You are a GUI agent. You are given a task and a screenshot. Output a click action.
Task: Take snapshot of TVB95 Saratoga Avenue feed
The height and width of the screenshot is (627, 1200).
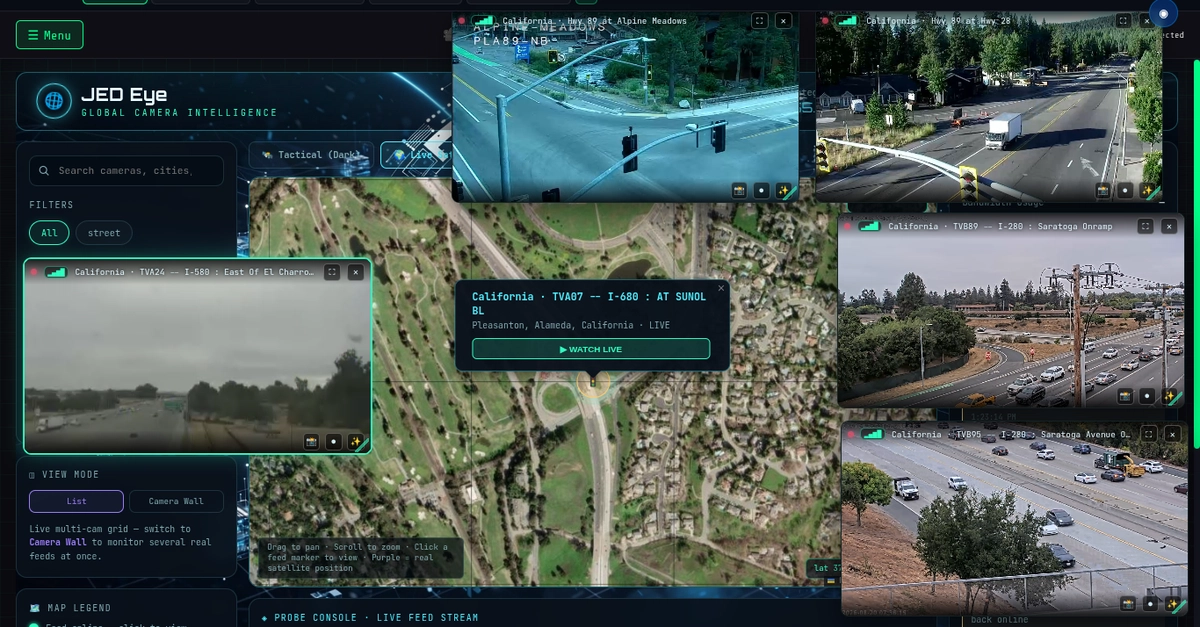(x=1128, y=603)
